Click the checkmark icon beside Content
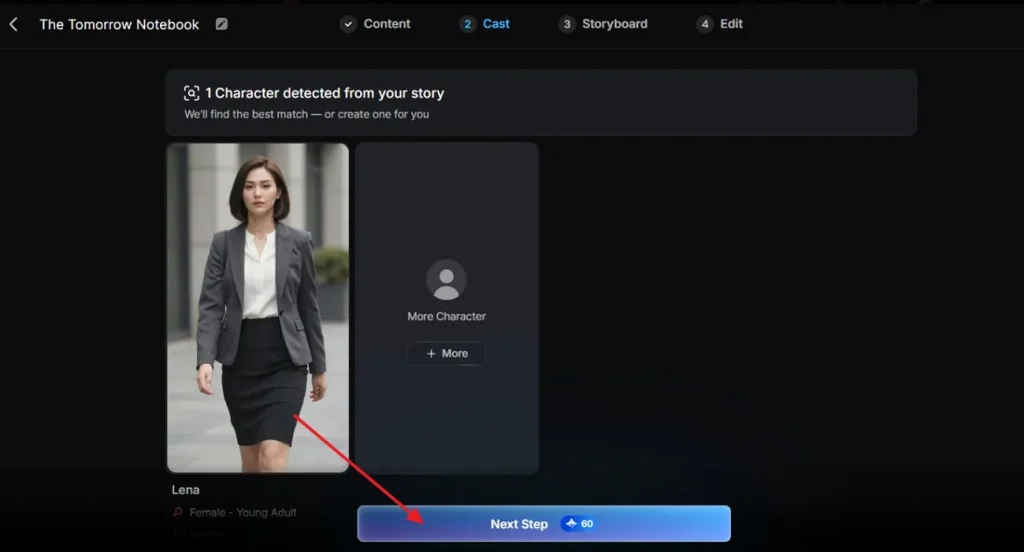This screenshot has height=552, width=1024. (x=348, y=24)
